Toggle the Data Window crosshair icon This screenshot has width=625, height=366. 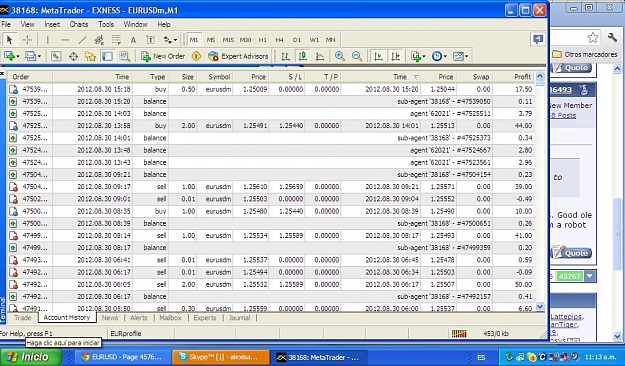click(x=73, y=56)
